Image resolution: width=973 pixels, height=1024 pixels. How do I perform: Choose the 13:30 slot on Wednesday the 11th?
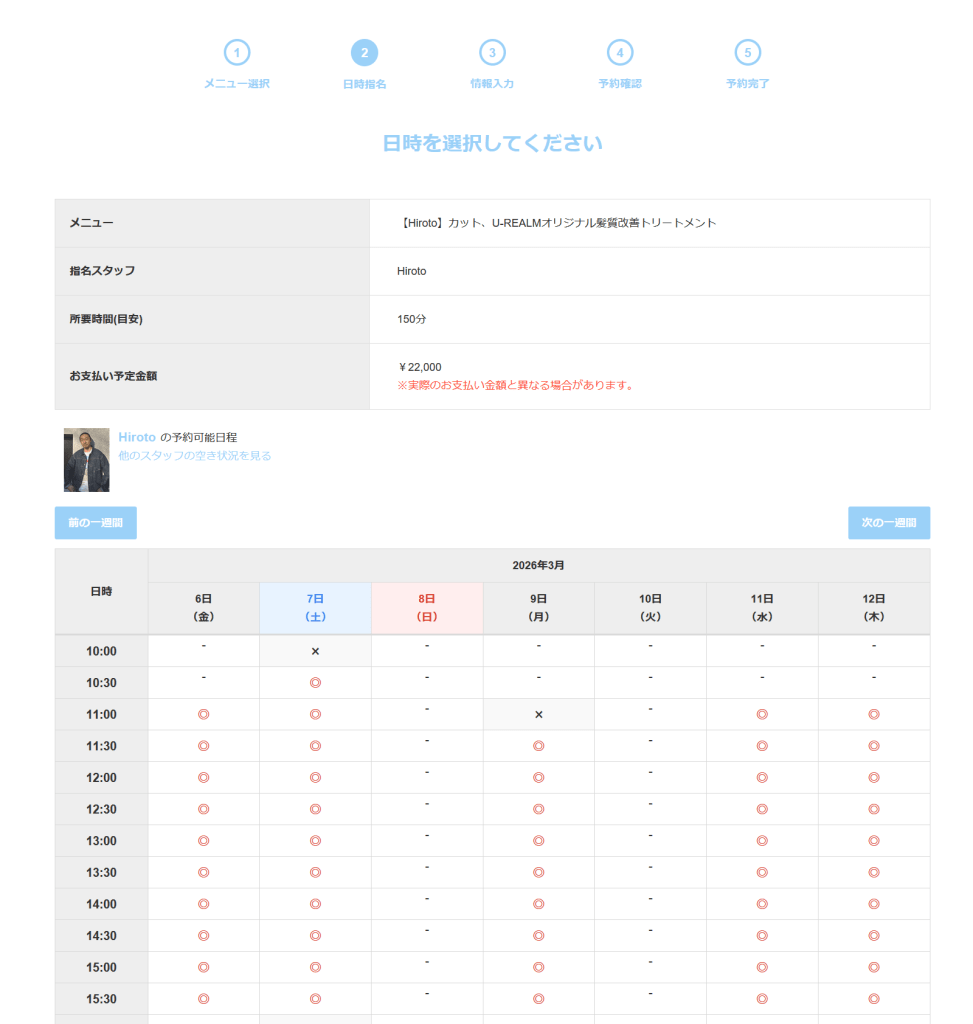(762, 873)
